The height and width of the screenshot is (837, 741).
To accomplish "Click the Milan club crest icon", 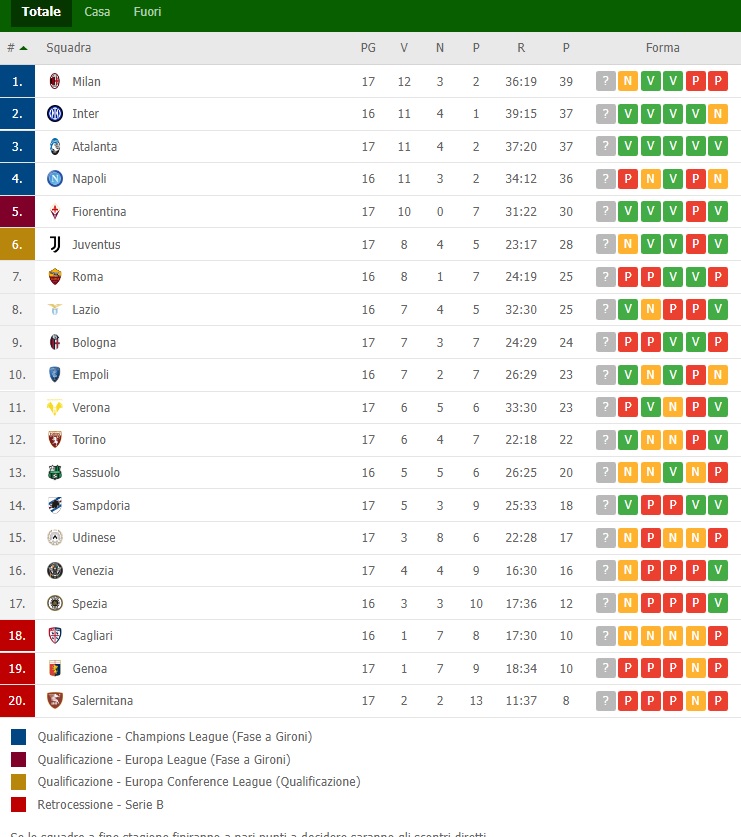I will click(55, 81).
